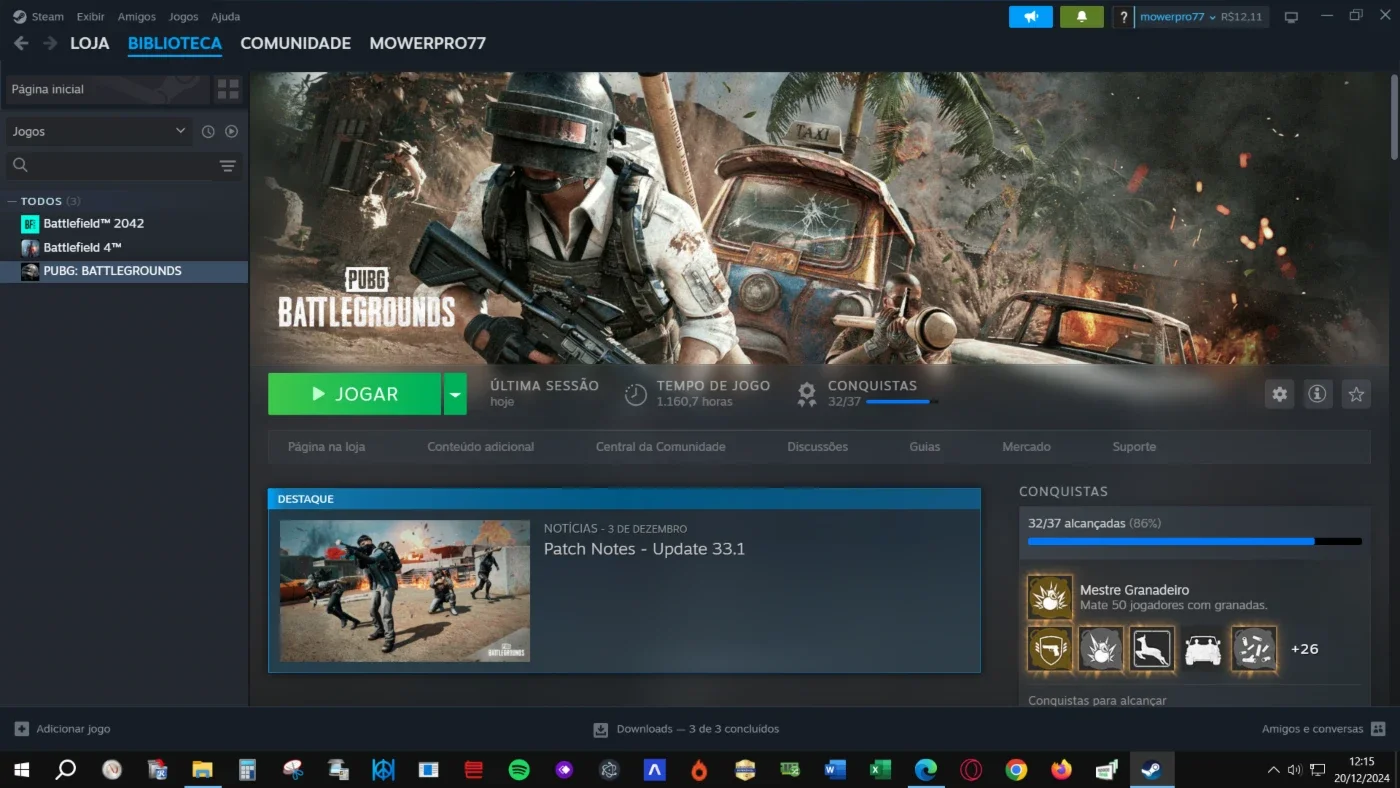Viewport: 1400px width, 788px height.
Task: Start PUBG with the JOGAR button
Action: 354,394
